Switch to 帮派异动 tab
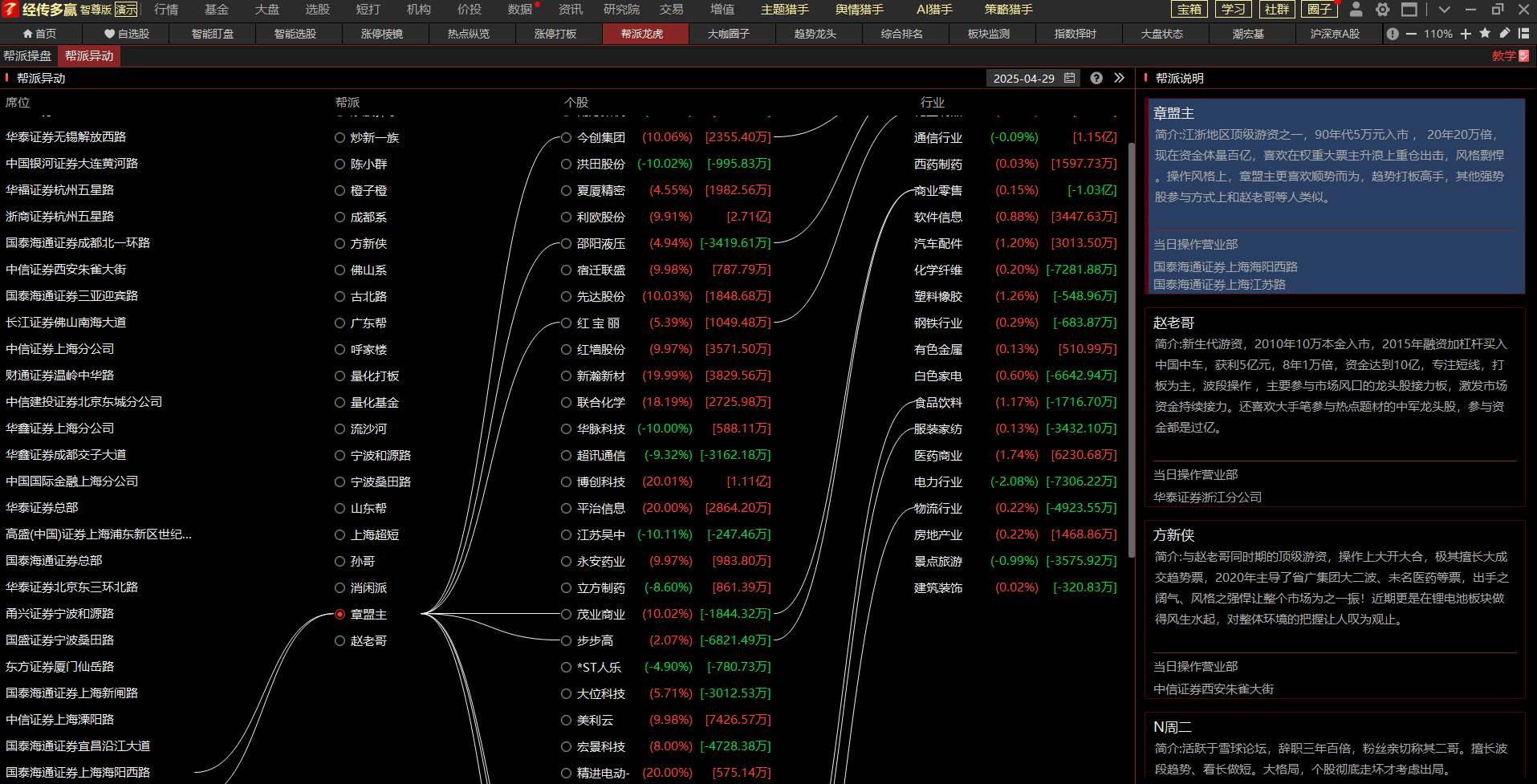Image resolution: width=1537 pixels, height=784 pixels. click(89, 56)
